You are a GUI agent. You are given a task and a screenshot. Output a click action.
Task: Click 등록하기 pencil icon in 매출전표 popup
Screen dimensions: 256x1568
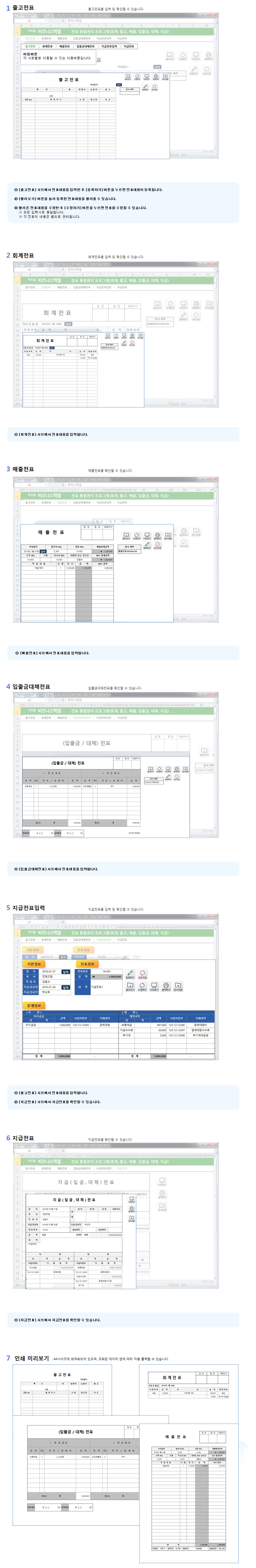tap(147, 545)
